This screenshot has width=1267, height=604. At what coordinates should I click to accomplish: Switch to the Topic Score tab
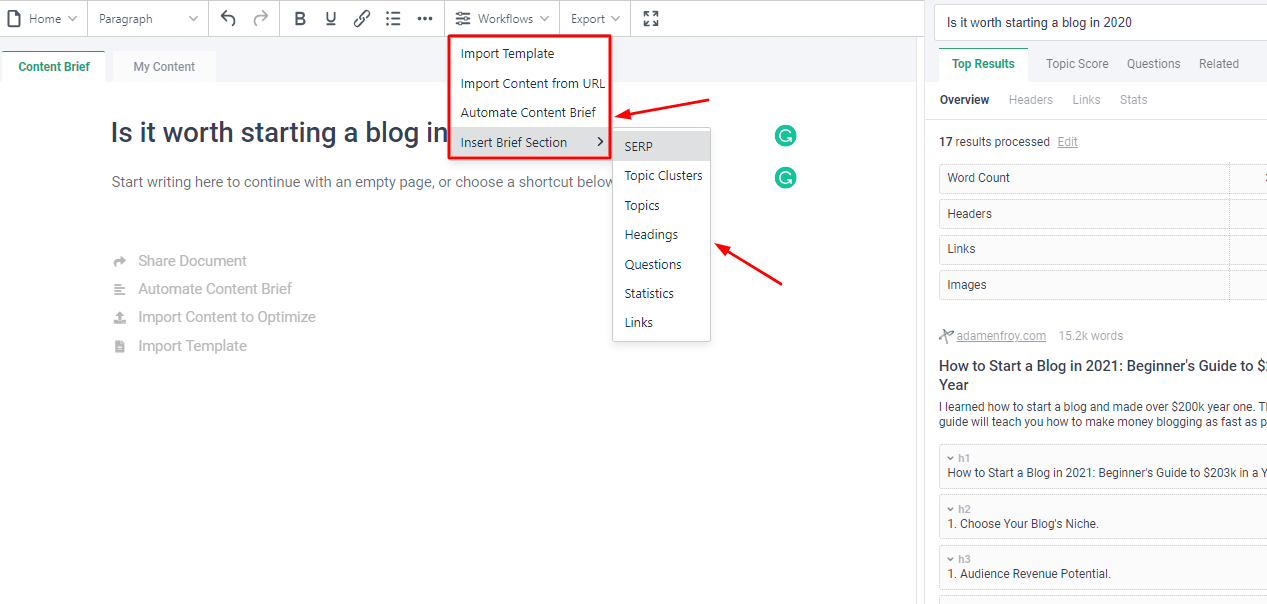1077,63
